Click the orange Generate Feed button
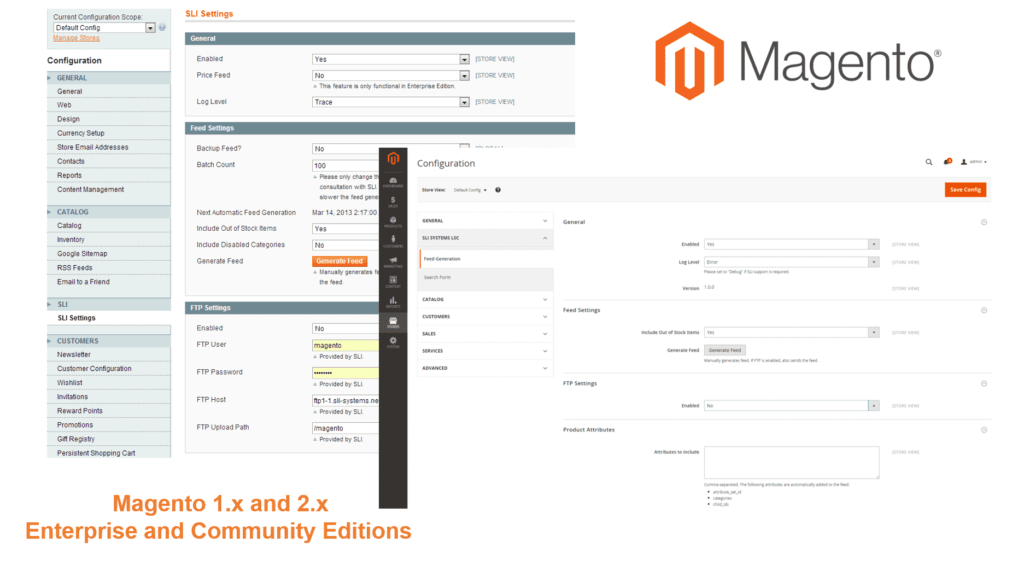The width and height of the screenshot is (1024, 583). click(x=340, y=261)
